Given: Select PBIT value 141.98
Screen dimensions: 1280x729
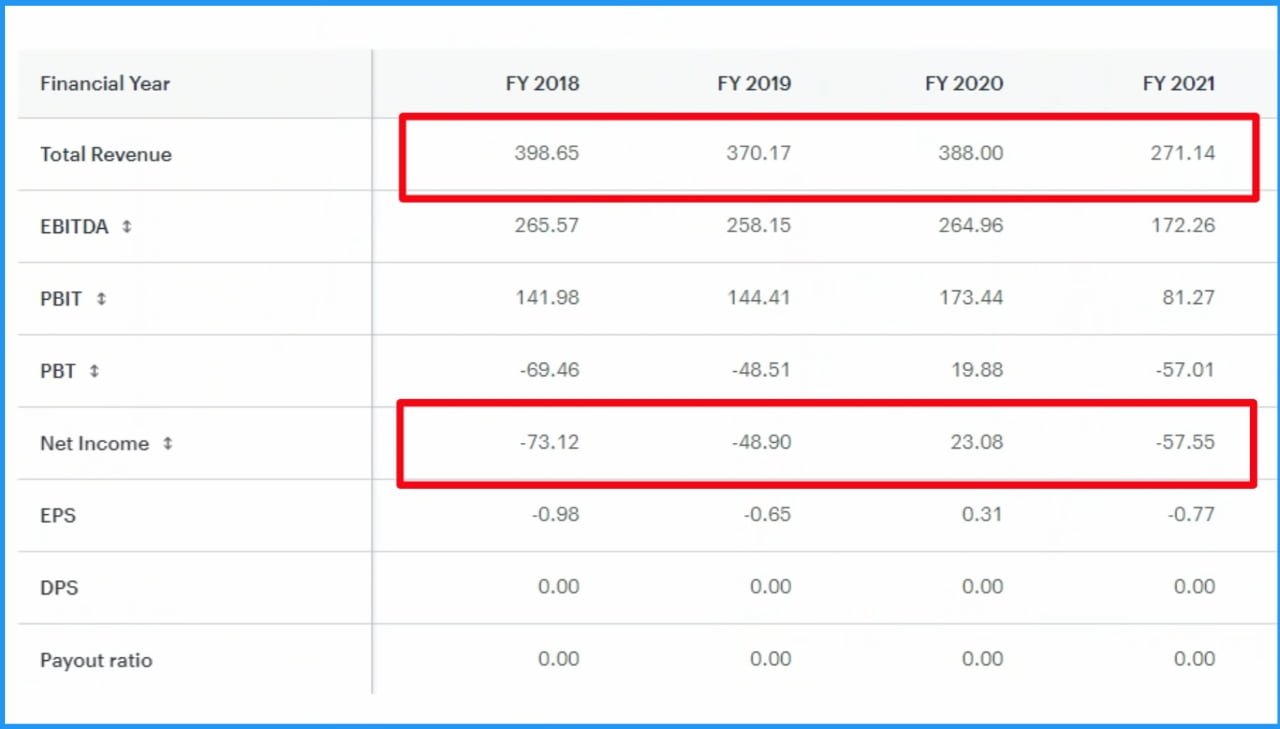Looking at the screenshot, I should pyautogui.click(x=548, y=298).
